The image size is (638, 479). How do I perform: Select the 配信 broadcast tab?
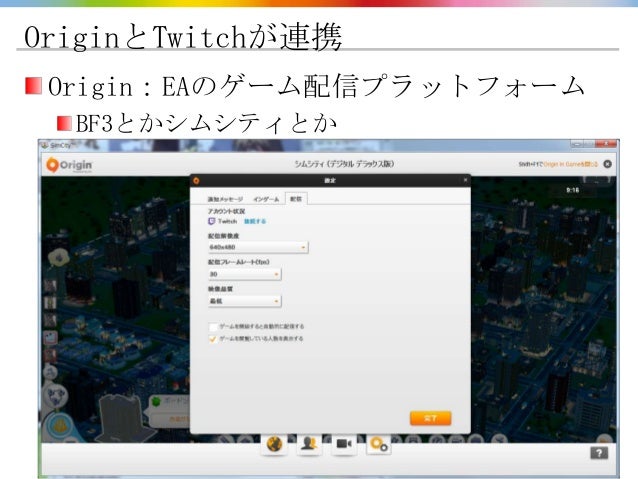[x=296, y=199]
